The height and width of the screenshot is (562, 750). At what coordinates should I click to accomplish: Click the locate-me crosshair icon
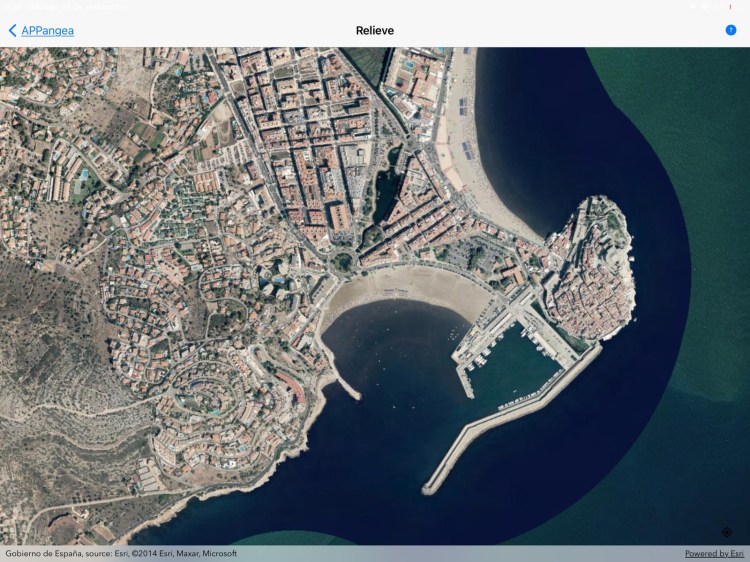727,532
